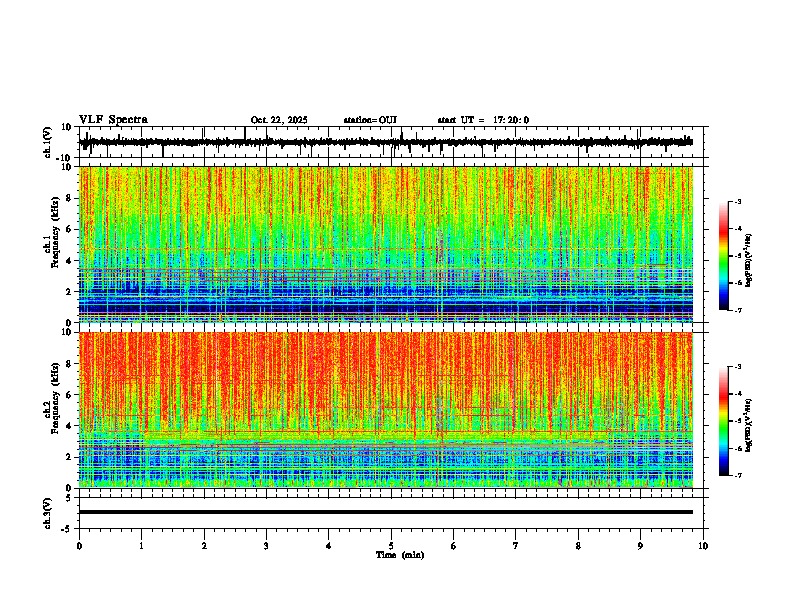Click inside the ch.2 spectrogram plot
This screenshot has height=612, width=792.
pyautogui.click(x=386, y=410)
